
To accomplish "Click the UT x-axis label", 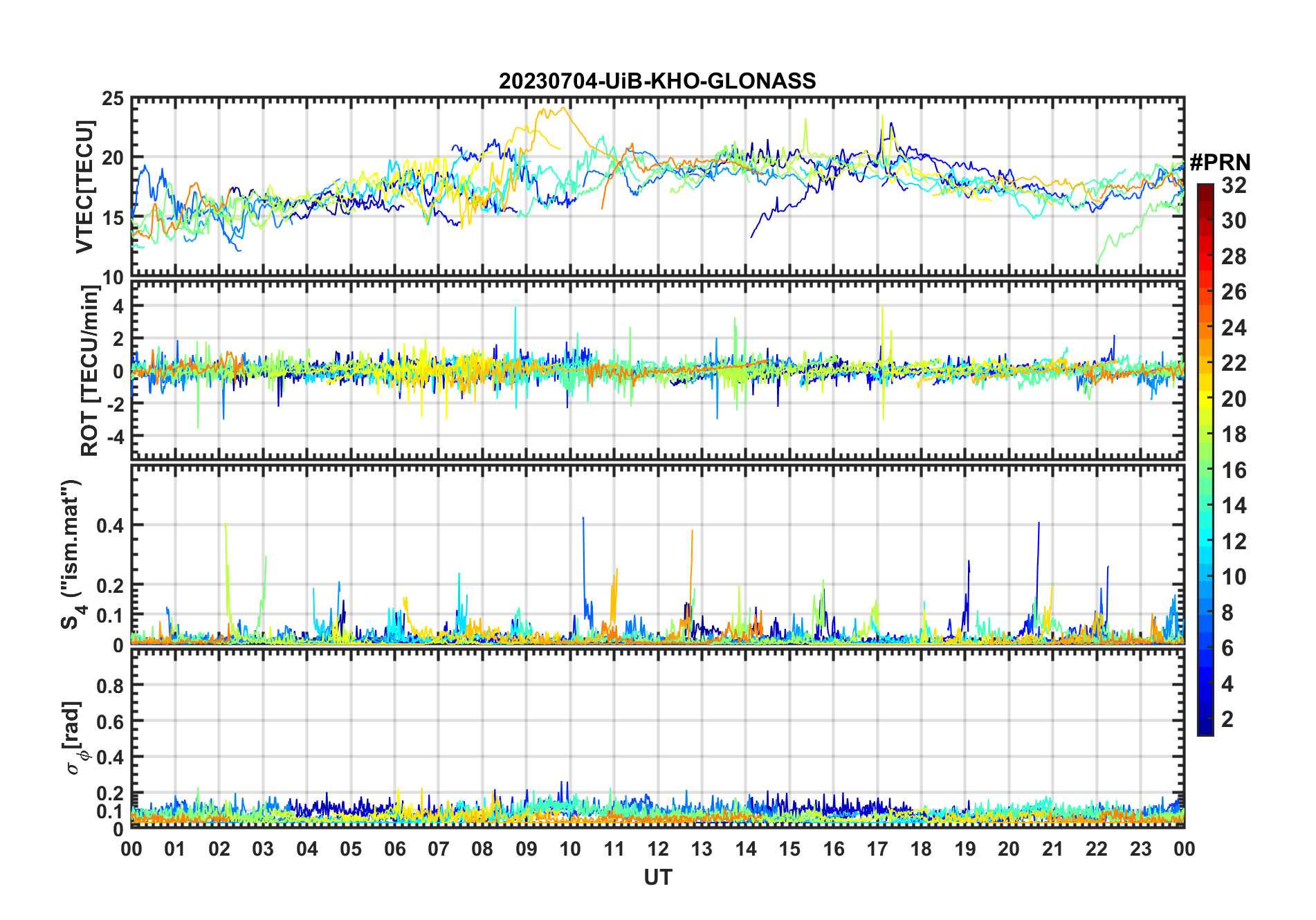I will [657, 877].
